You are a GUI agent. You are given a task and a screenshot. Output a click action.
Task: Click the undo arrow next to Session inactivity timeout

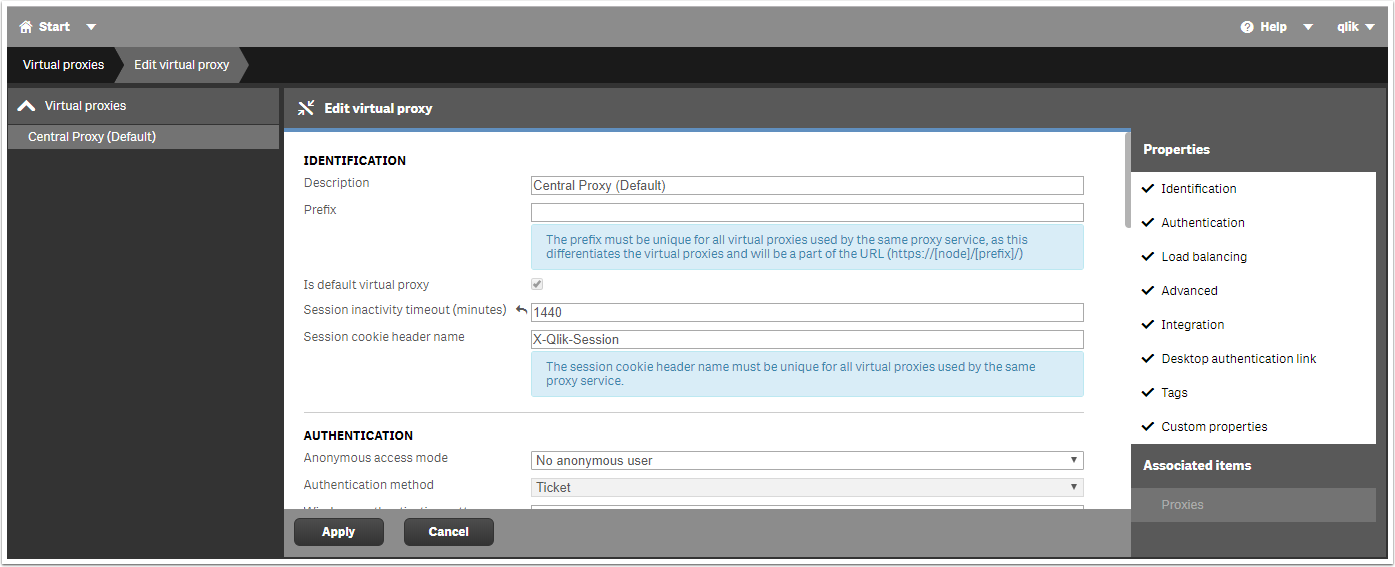[x=521, y=311]
